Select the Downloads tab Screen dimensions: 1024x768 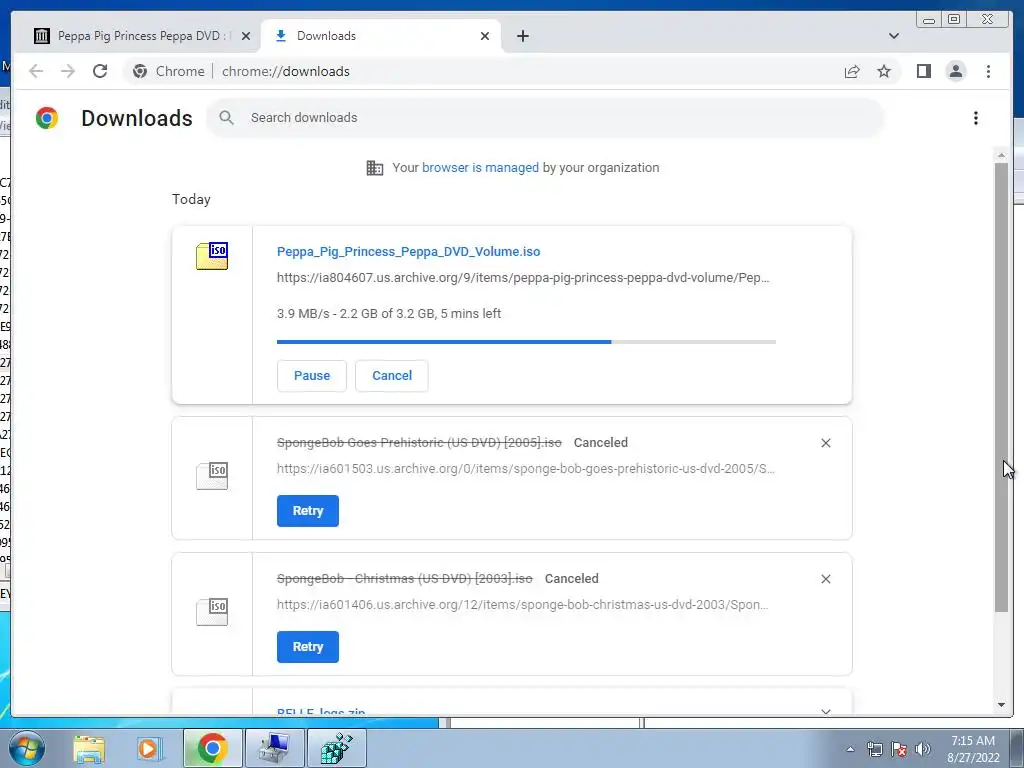(x=380, y=36)
